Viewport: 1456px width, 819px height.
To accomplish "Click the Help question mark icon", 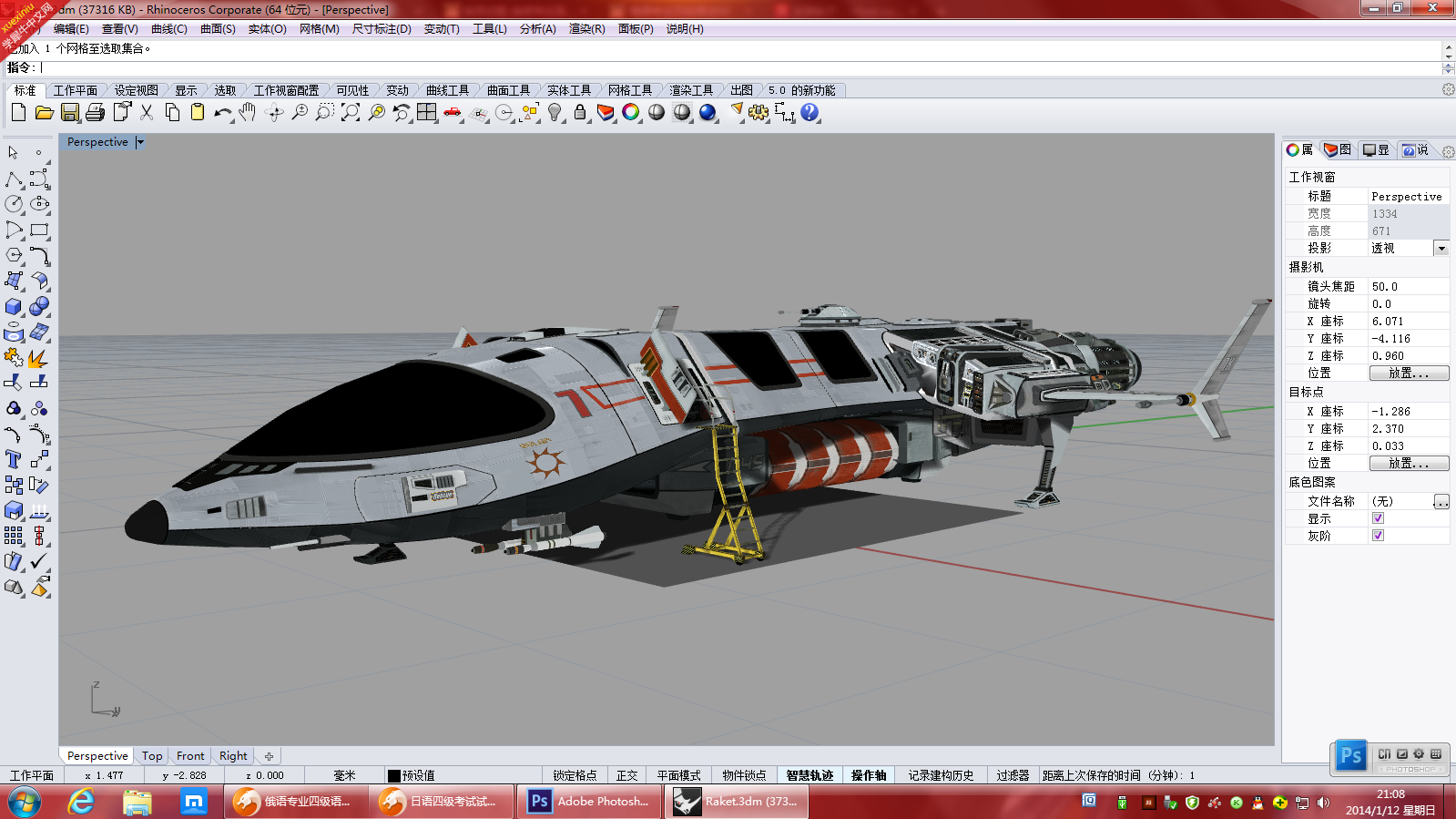I will [809, 112].
